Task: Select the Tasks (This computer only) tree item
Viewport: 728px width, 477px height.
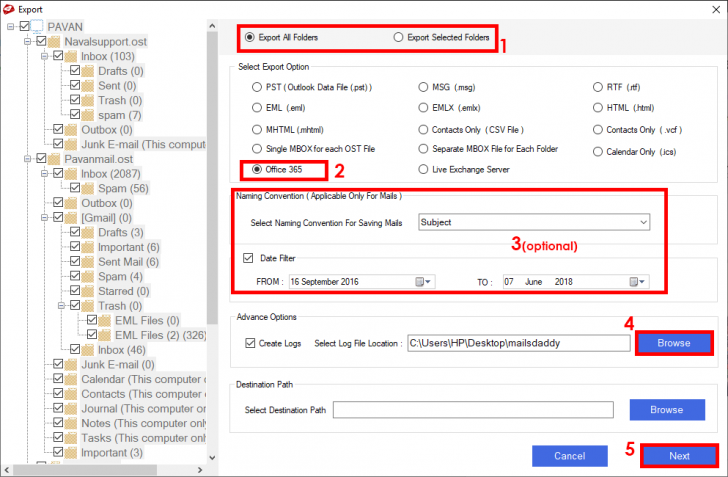Action: pyautogui.click(x=143, y=438)
